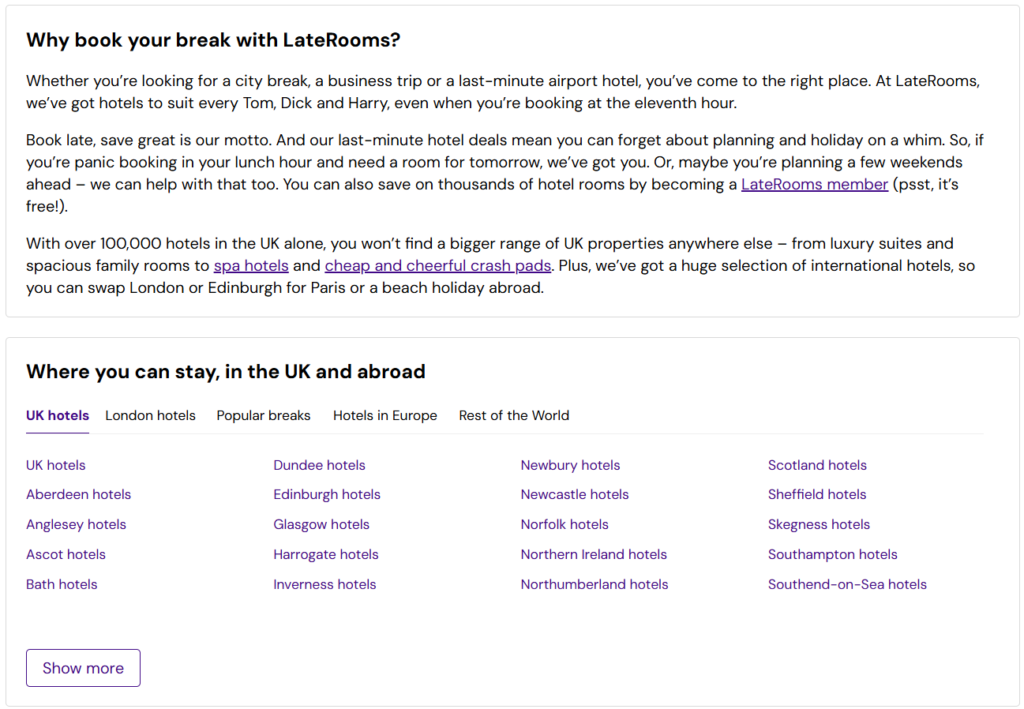Switch to the UK hotels tab
Viewport: 1024px width, 709px height.
point(57,415)
